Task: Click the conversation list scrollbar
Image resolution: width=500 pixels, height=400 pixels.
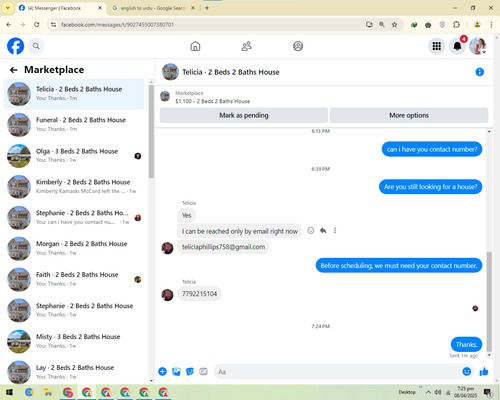Action: click(x=151, y=132)
